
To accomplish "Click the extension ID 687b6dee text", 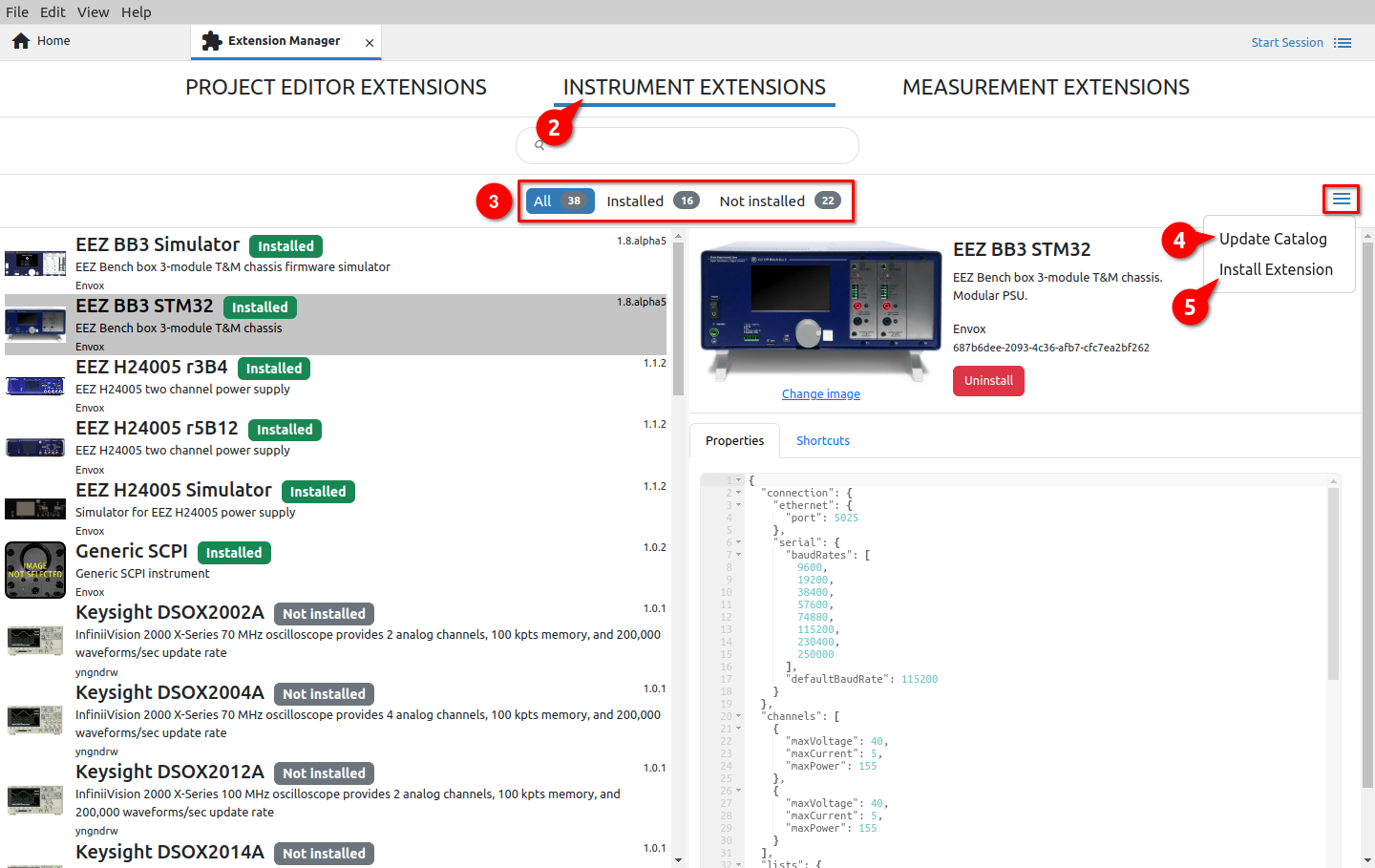I will (x=1051, y=348).
